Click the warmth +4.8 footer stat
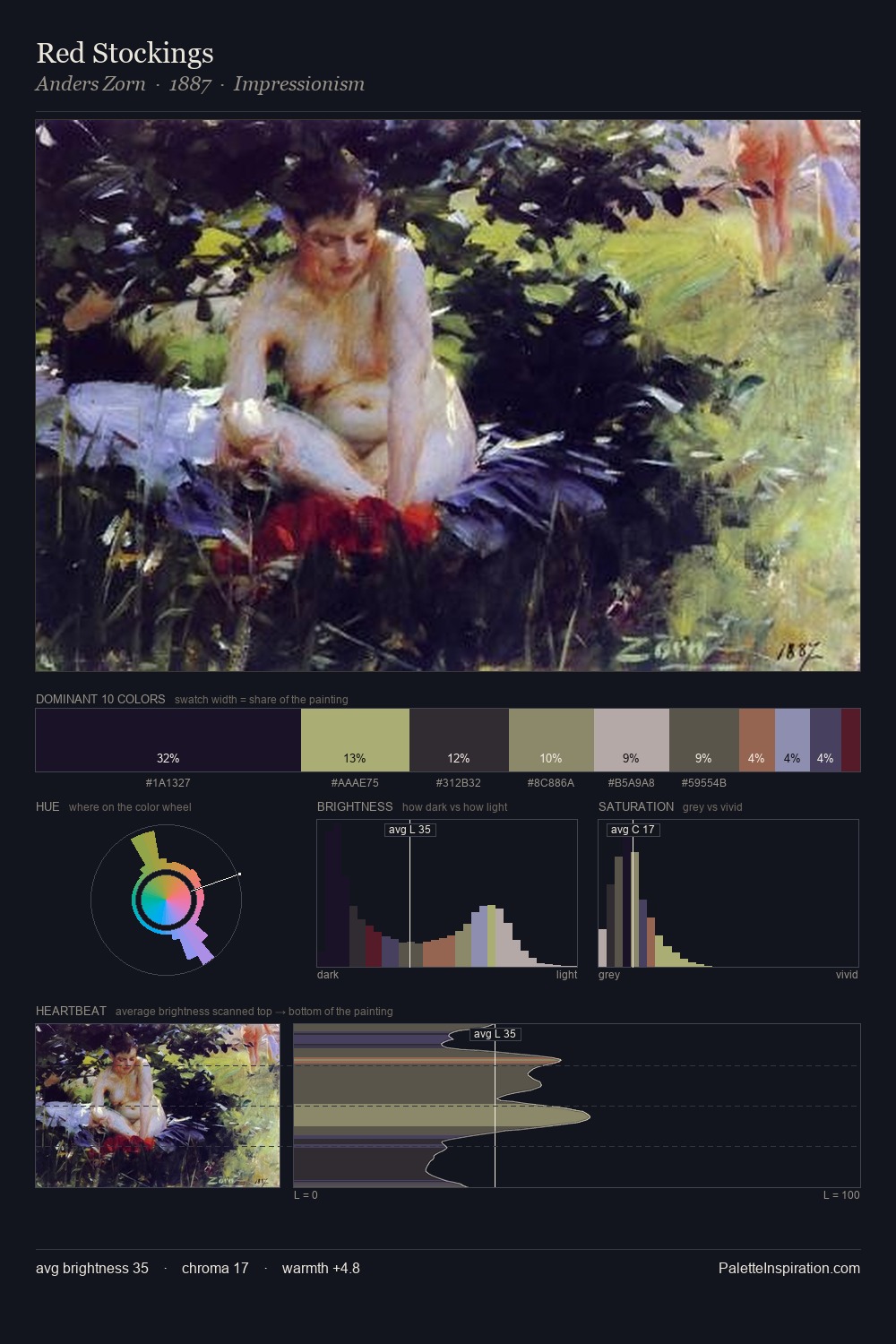This screenshot has width=896, height=1344. 321,1268
